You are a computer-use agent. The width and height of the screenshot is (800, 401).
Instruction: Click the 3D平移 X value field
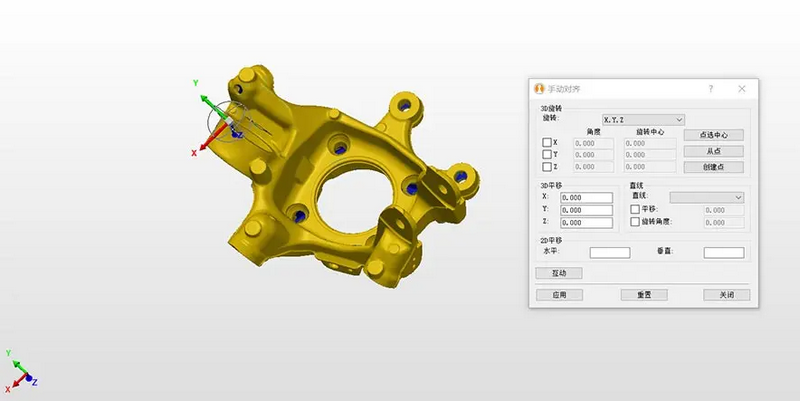587,198
